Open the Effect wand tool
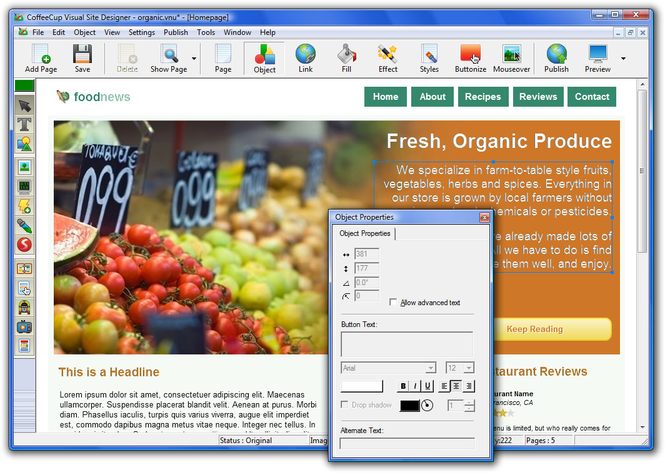 coord(388,59)
